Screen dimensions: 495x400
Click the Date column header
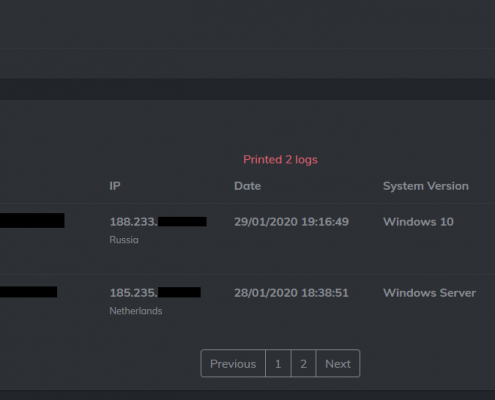[x=247, y=186]
